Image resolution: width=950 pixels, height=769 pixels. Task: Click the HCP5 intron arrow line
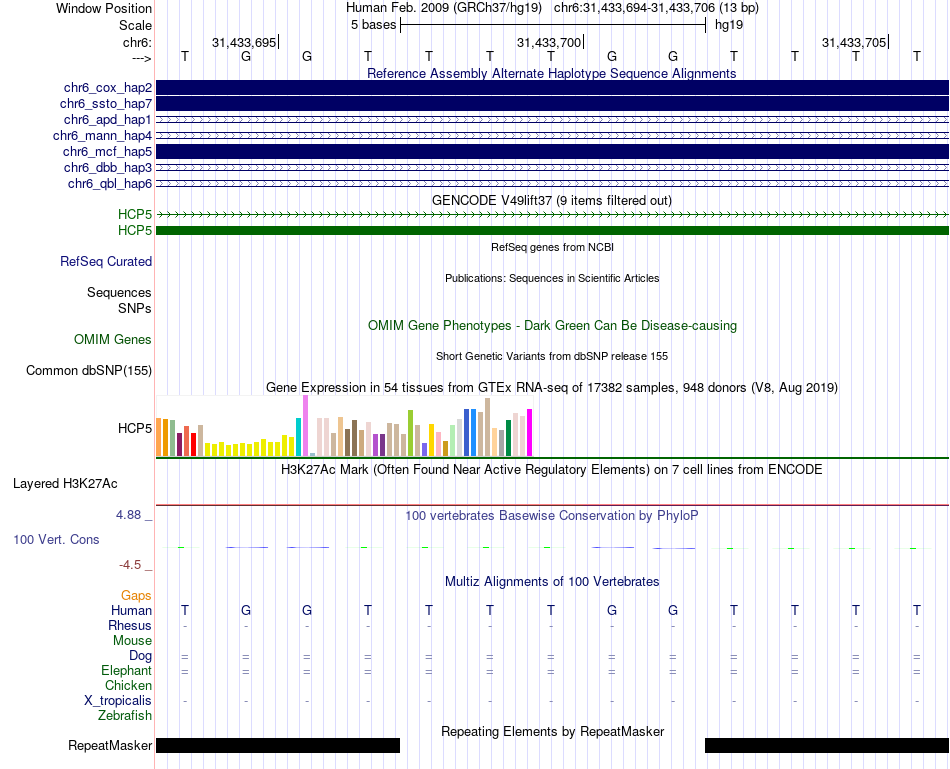pos(552,215)
